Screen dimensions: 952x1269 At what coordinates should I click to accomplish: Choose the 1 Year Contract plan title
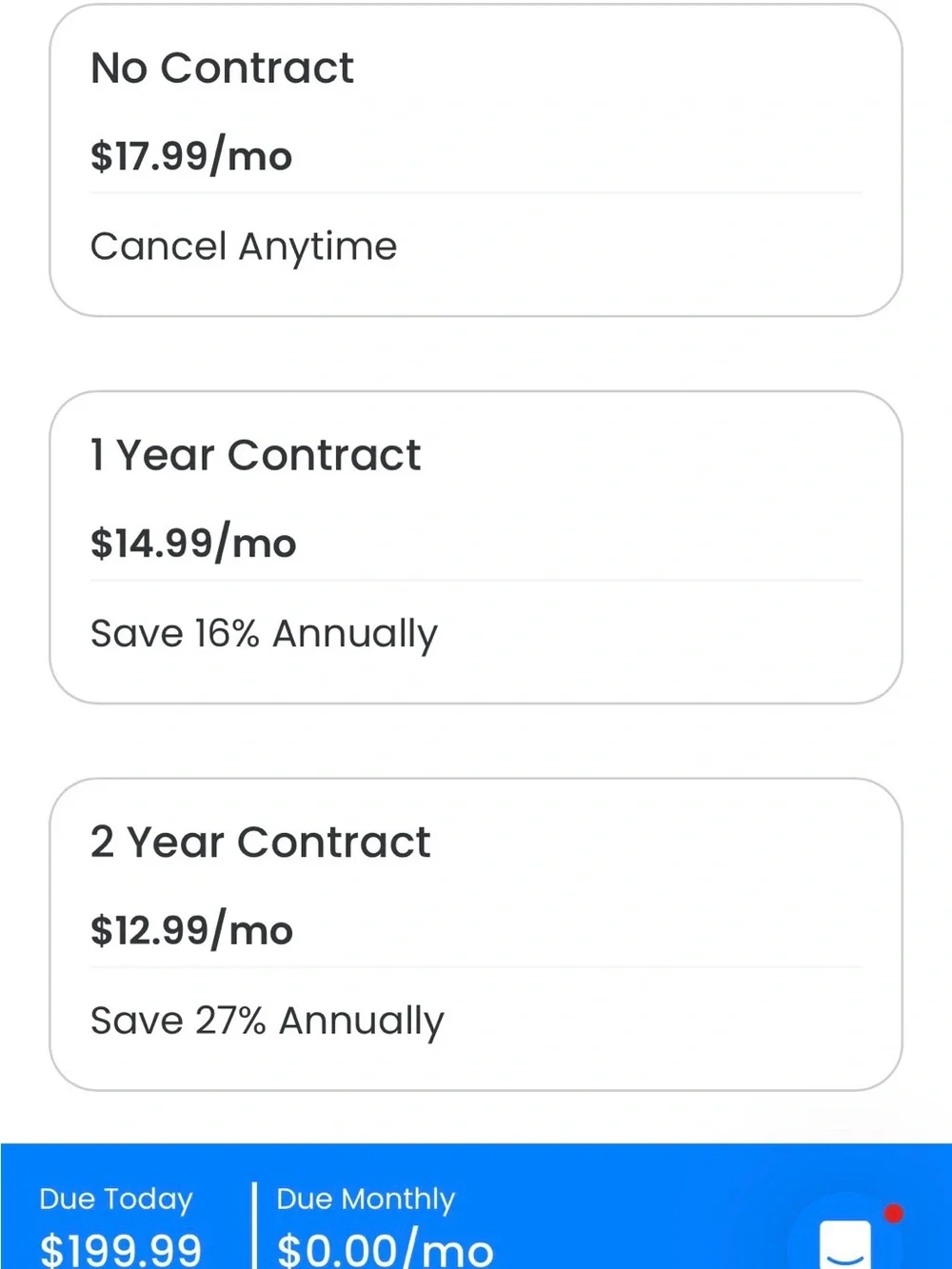[x=255, y=455]
